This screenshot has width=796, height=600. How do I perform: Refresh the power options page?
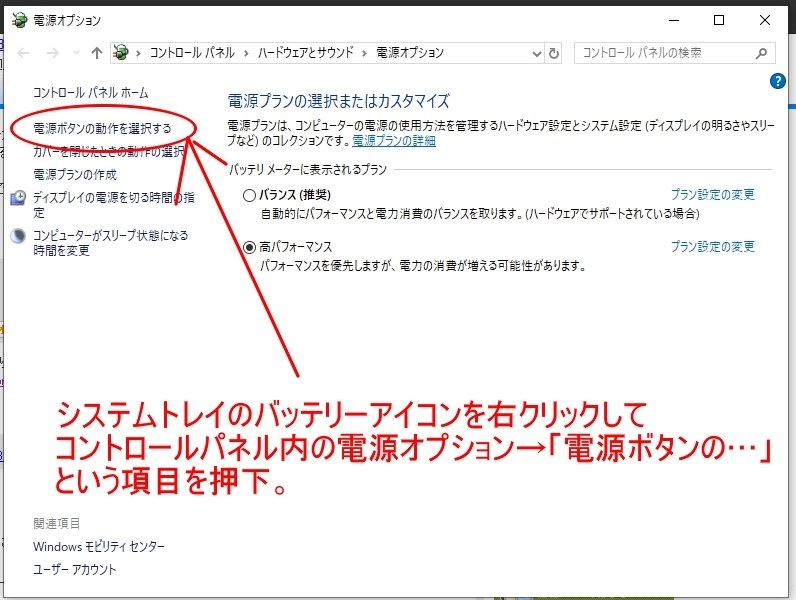554,53
